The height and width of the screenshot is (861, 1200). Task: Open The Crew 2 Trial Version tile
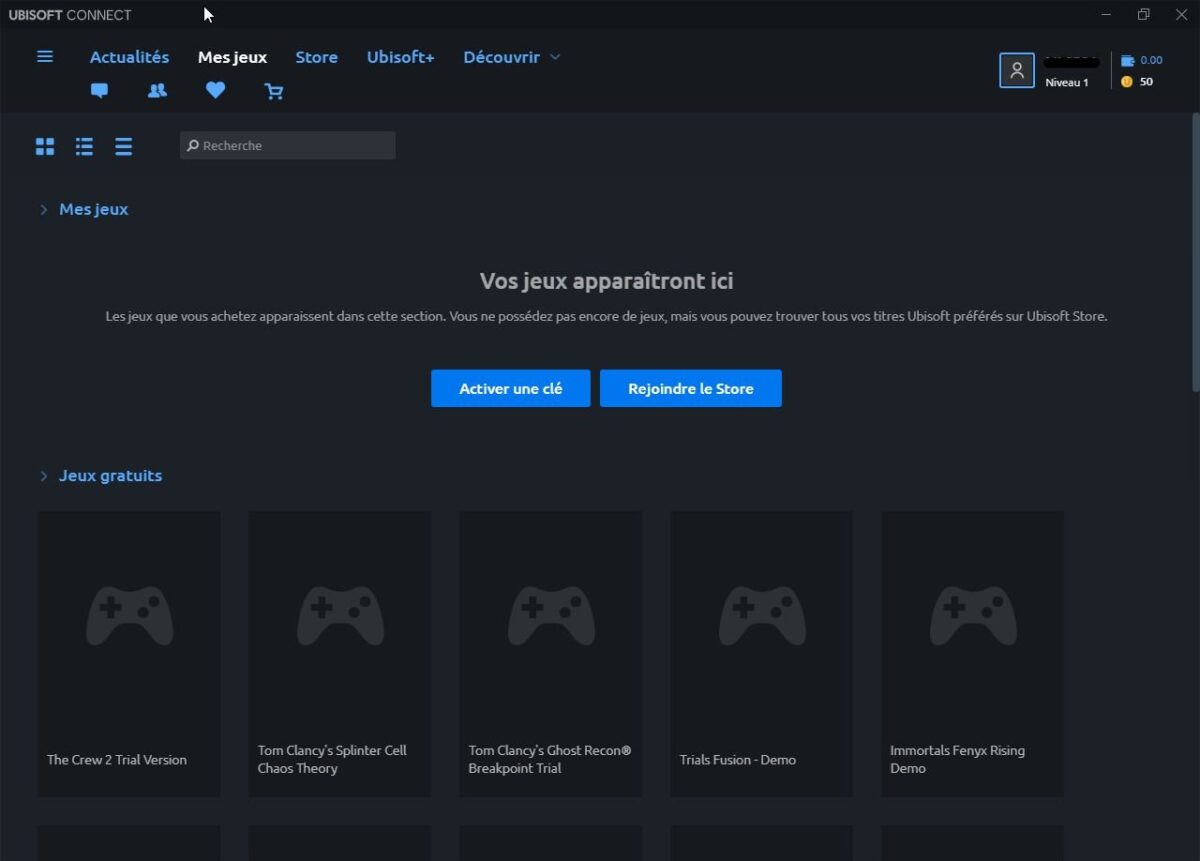[129, 654]
